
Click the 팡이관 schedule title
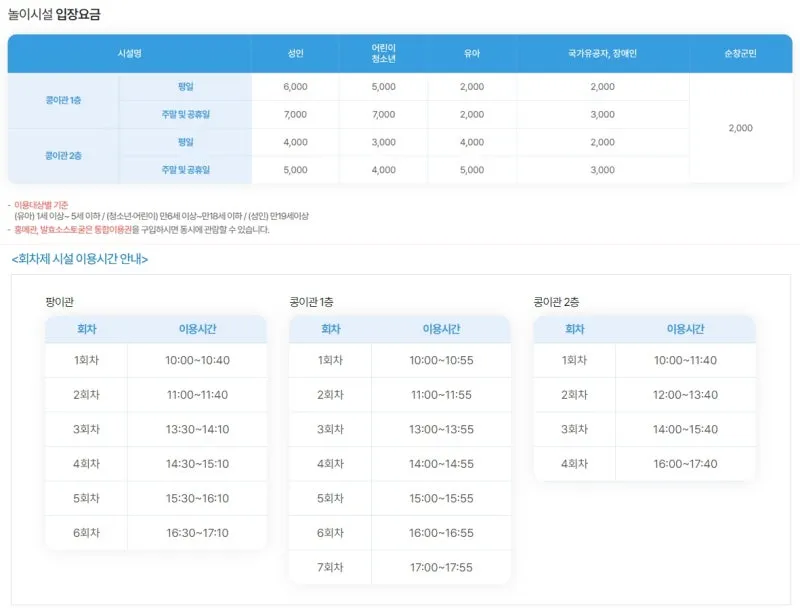pos(59,301)
